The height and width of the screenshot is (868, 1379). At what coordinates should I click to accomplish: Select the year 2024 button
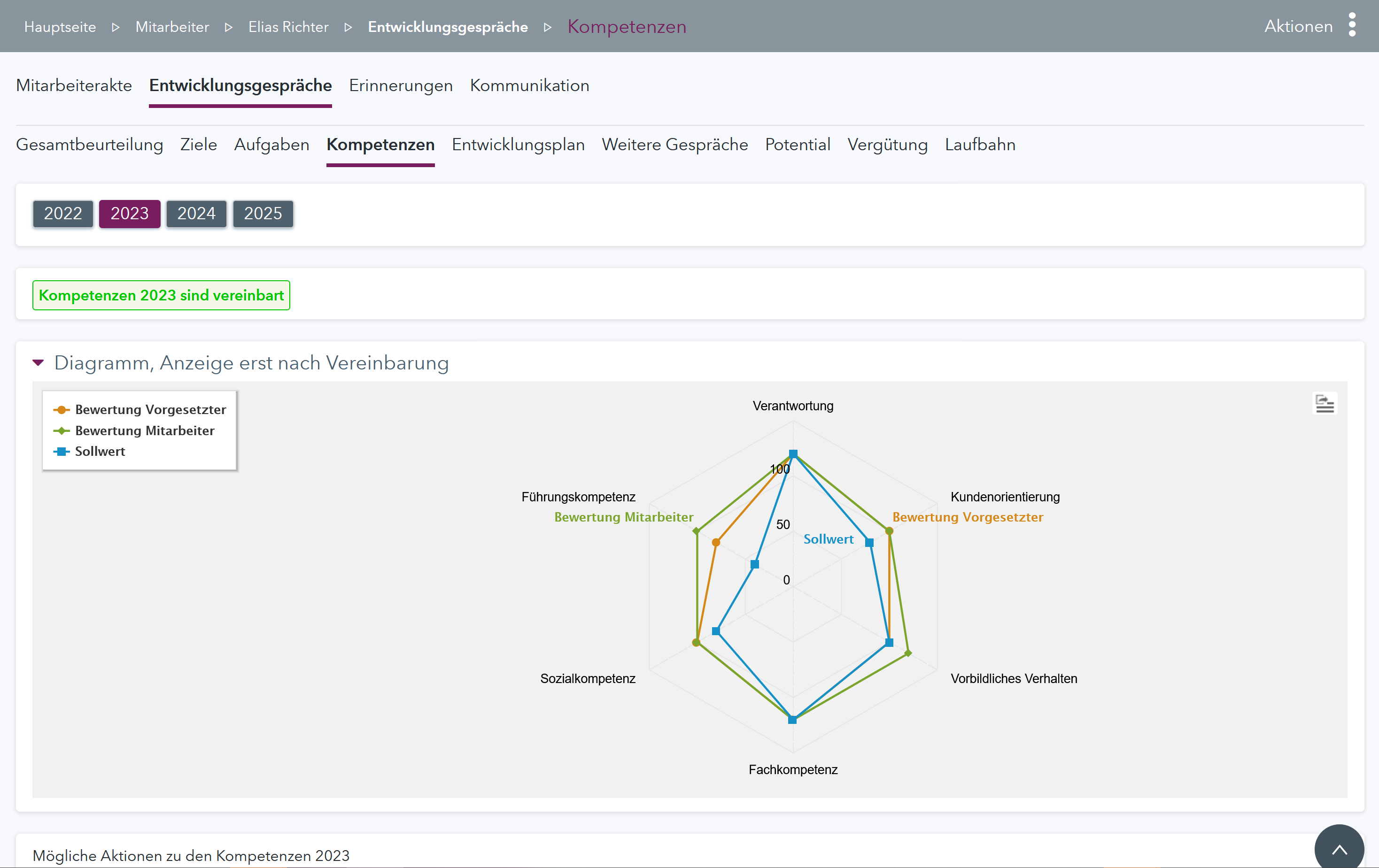coord(196,214)
